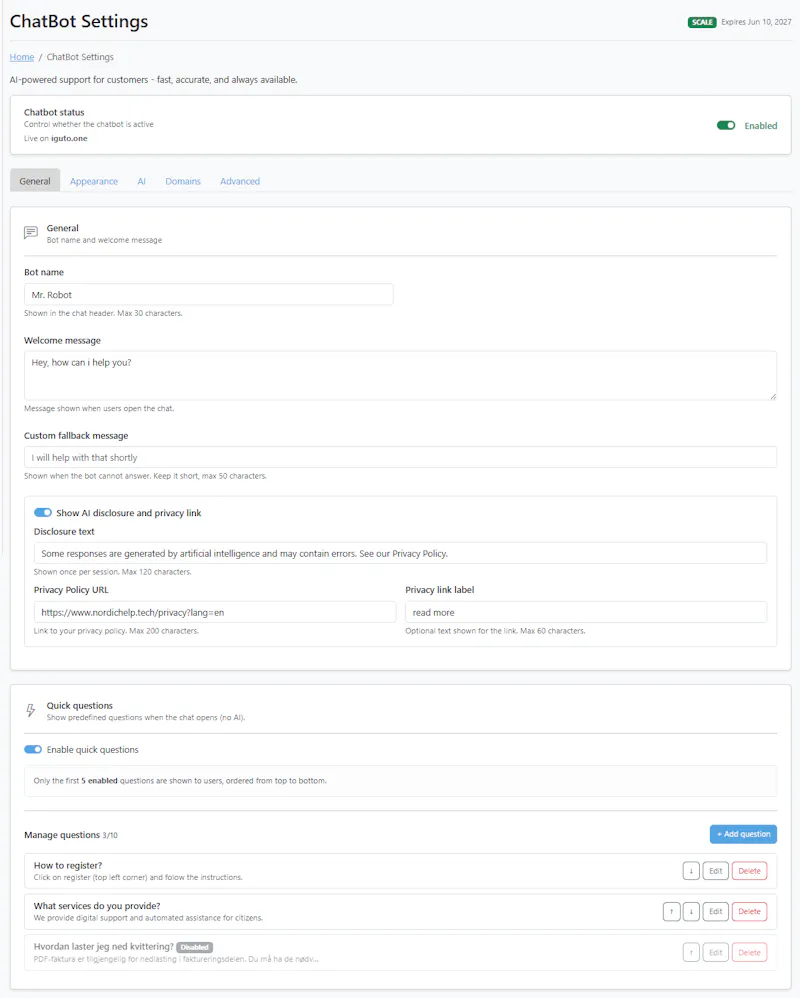Image resolution: width=800 pixels, height=998 pixels.
Task: Move 'What services do you provide?' up
Action: 671,911
